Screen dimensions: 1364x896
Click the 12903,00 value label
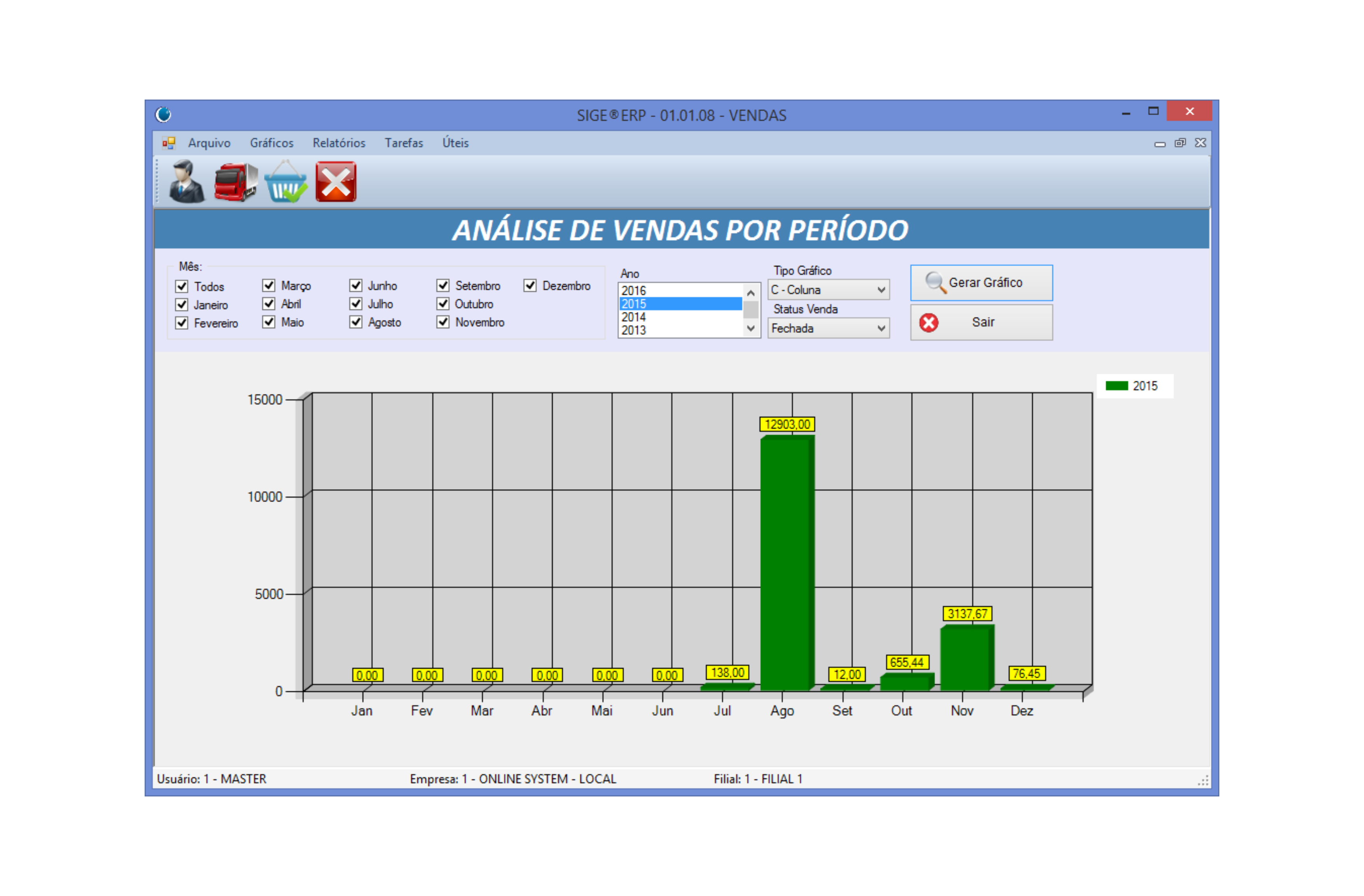pyautogui.click(x=788, y=425)
